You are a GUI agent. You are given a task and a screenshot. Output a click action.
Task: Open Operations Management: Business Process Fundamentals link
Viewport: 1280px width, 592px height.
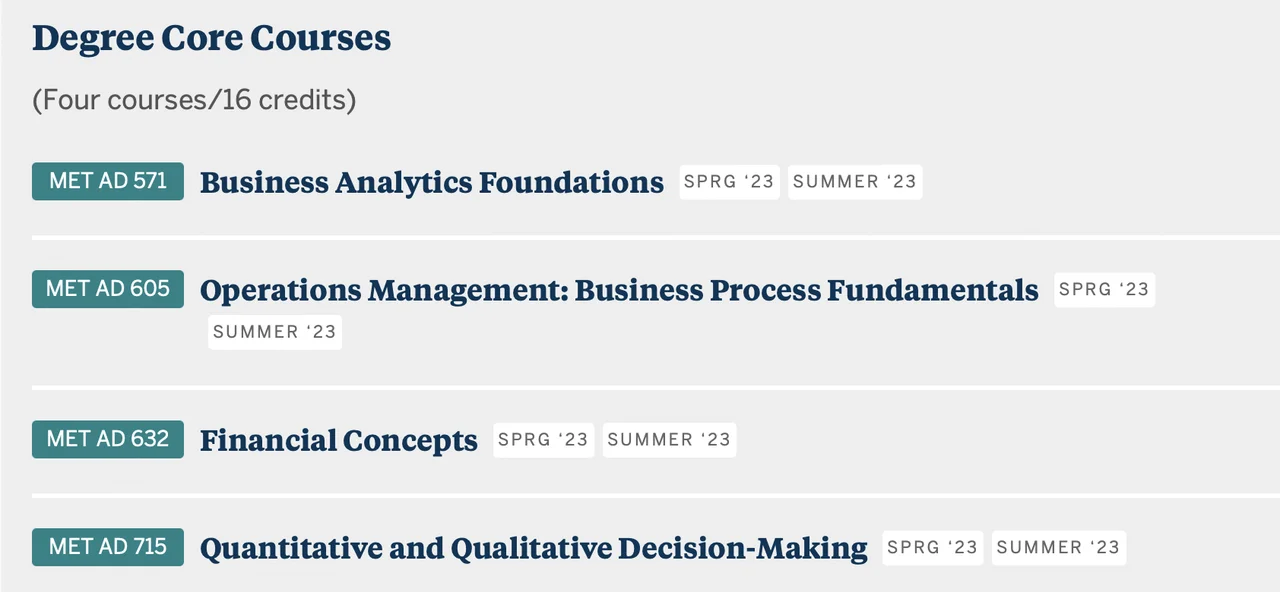(x=619, y=291)
